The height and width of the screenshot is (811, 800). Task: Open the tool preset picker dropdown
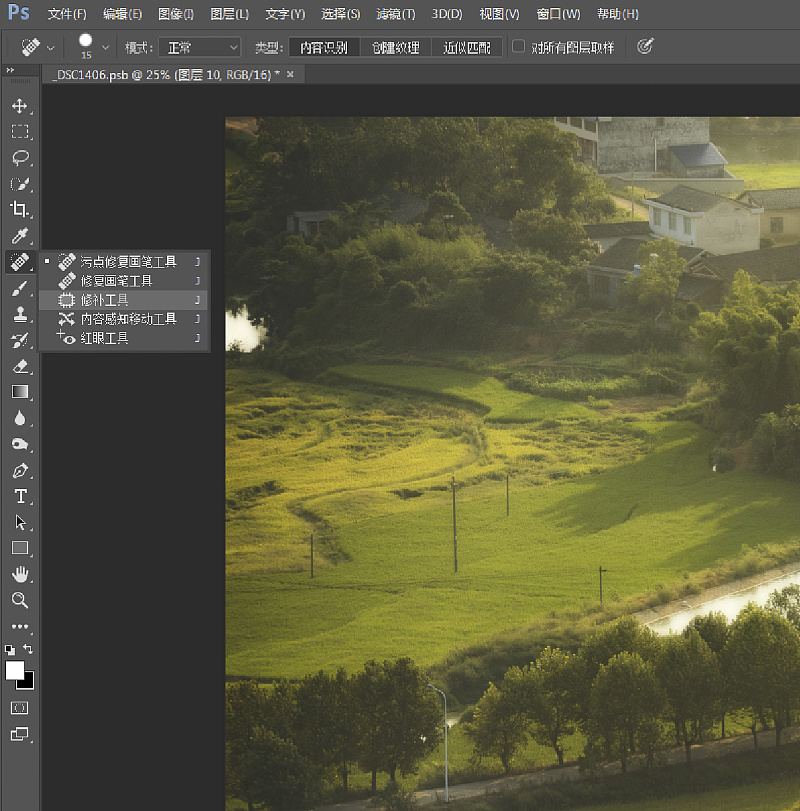point(51,48)
